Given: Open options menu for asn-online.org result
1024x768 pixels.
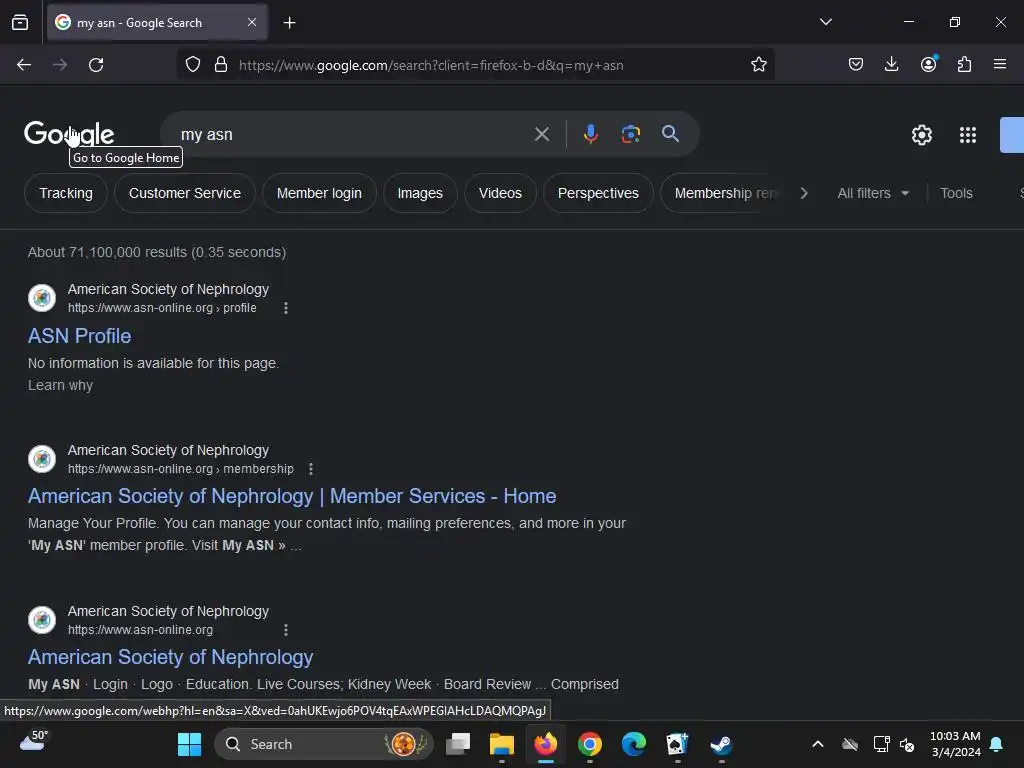Looking at the screenshot, I should [285, 630].
